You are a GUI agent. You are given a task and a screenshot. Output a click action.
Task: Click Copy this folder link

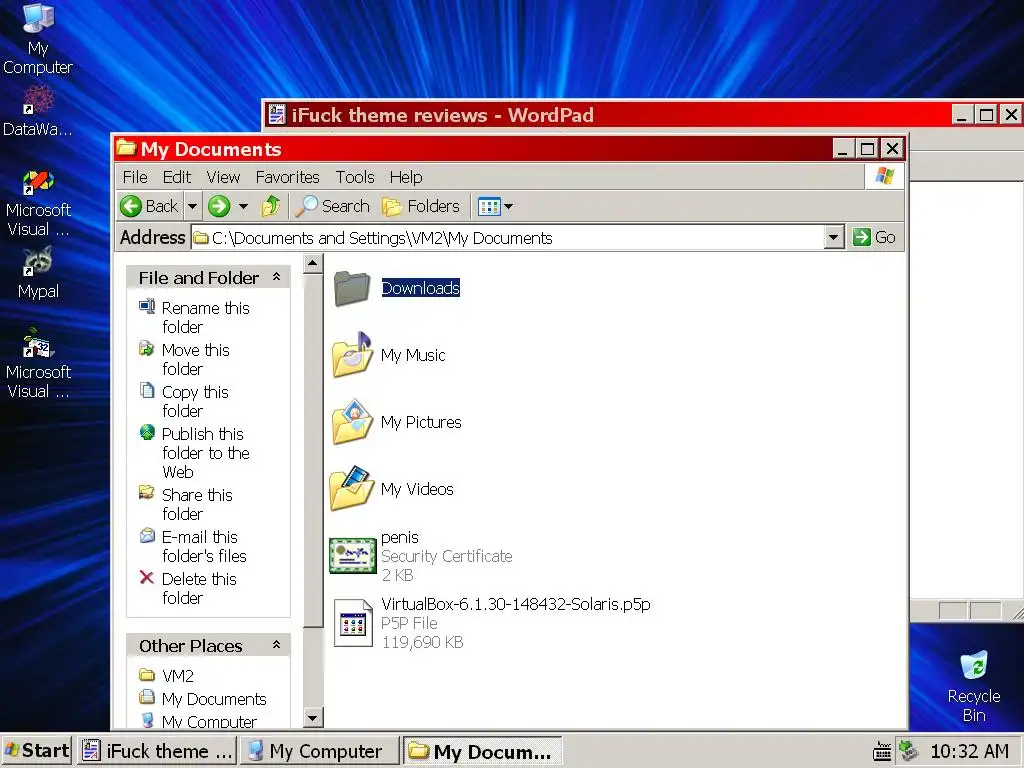(x=195, y=401)
